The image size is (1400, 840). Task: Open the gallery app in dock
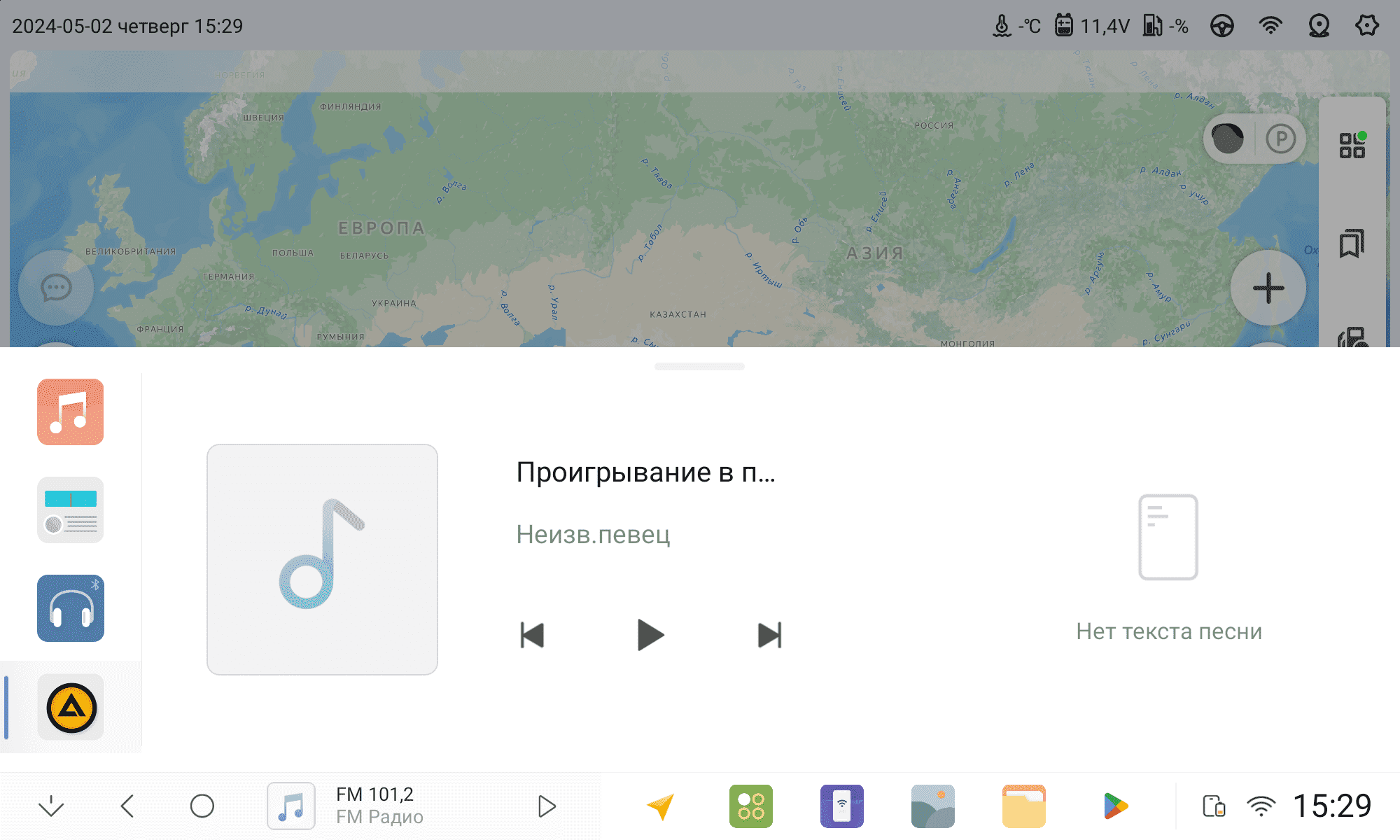[x=932, y=806]
